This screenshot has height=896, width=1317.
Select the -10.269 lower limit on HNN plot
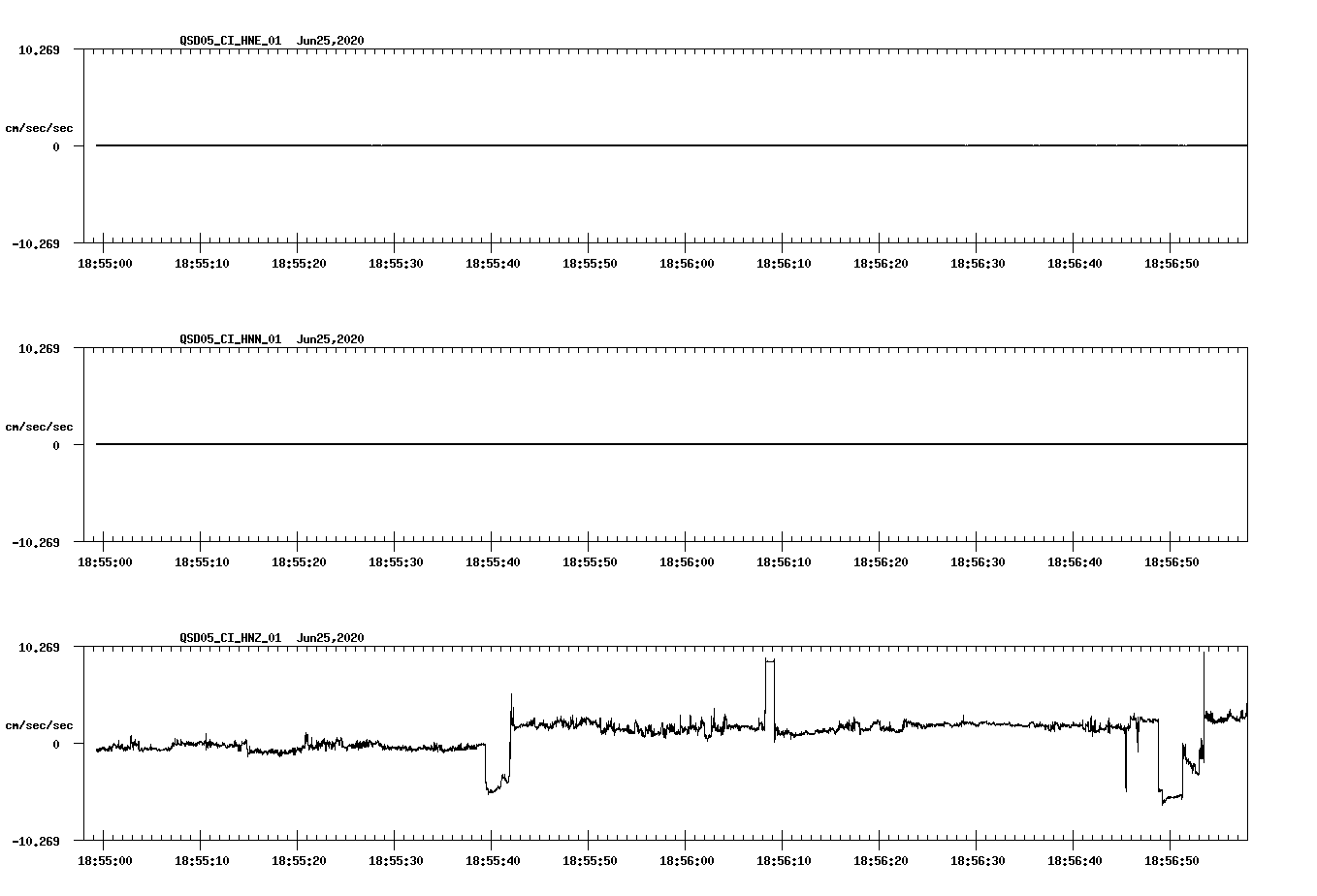click(36, 542)
